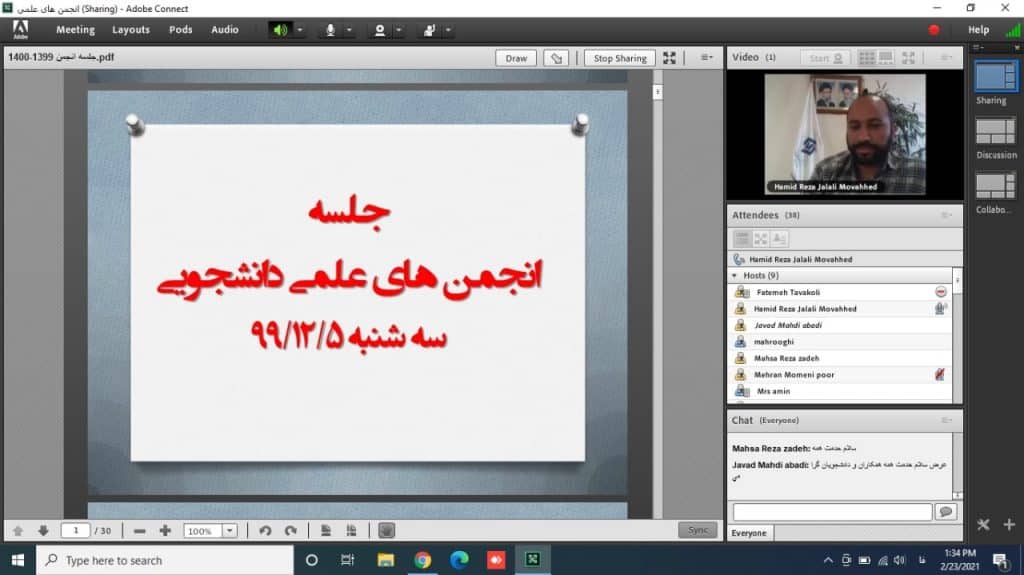1024x575 pixels.
Task: Go to next page with down arrow
Action: [x=43, y=531]
